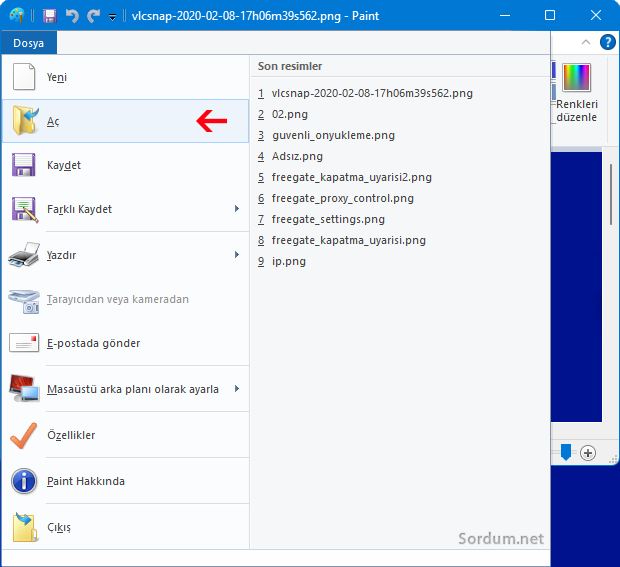Expand the Masaüstü arka planı submenu arrow
Viewport: 620px width, 567px height.
click(237, 388)
